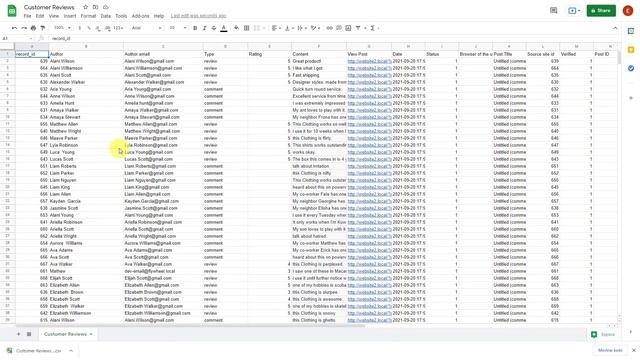Click the insert chart icon
The width and height of the screenshot is (640, 360).
pos(348,28)
